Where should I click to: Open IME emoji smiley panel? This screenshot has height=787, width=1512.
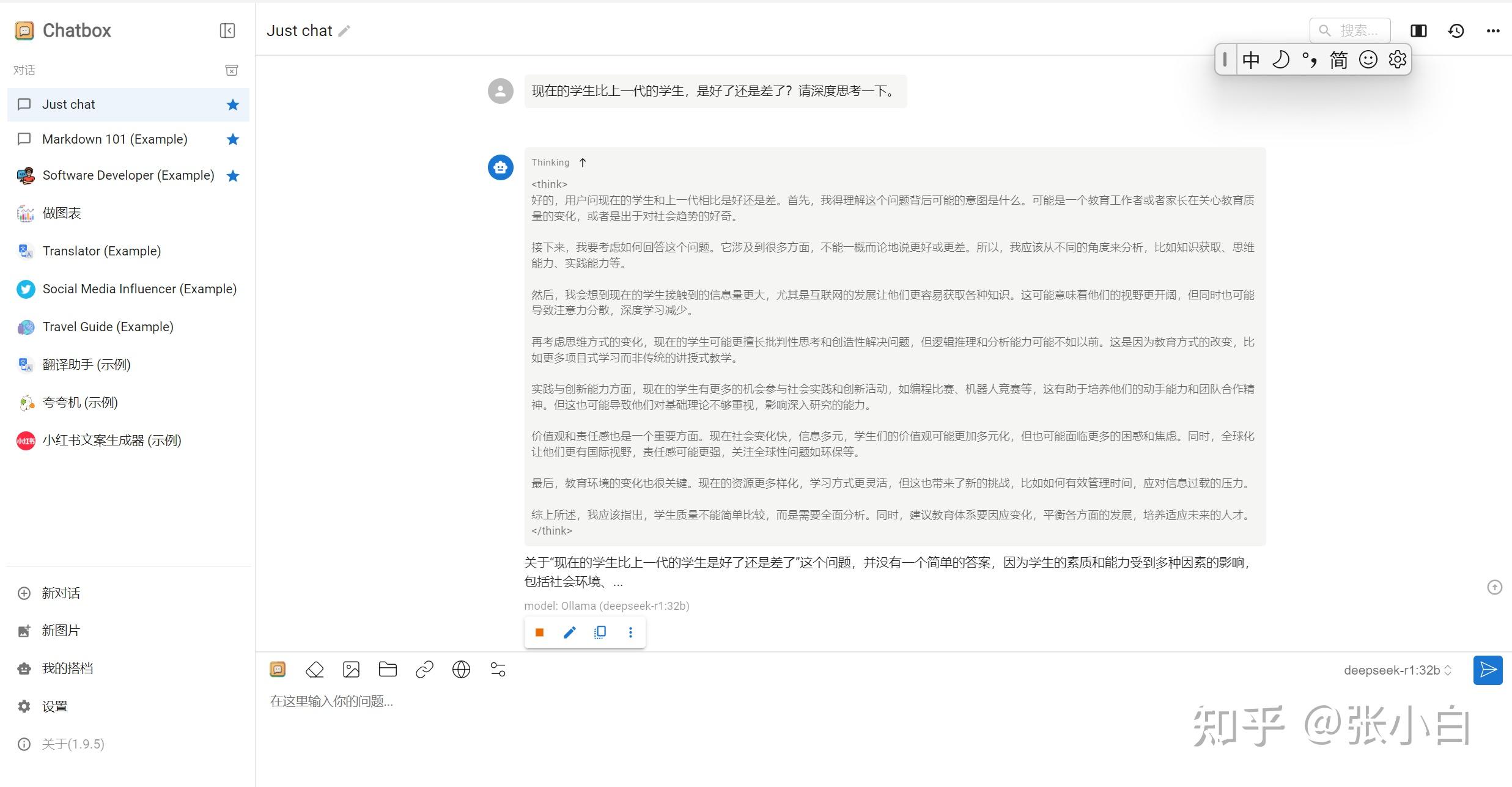(1368, 60)
